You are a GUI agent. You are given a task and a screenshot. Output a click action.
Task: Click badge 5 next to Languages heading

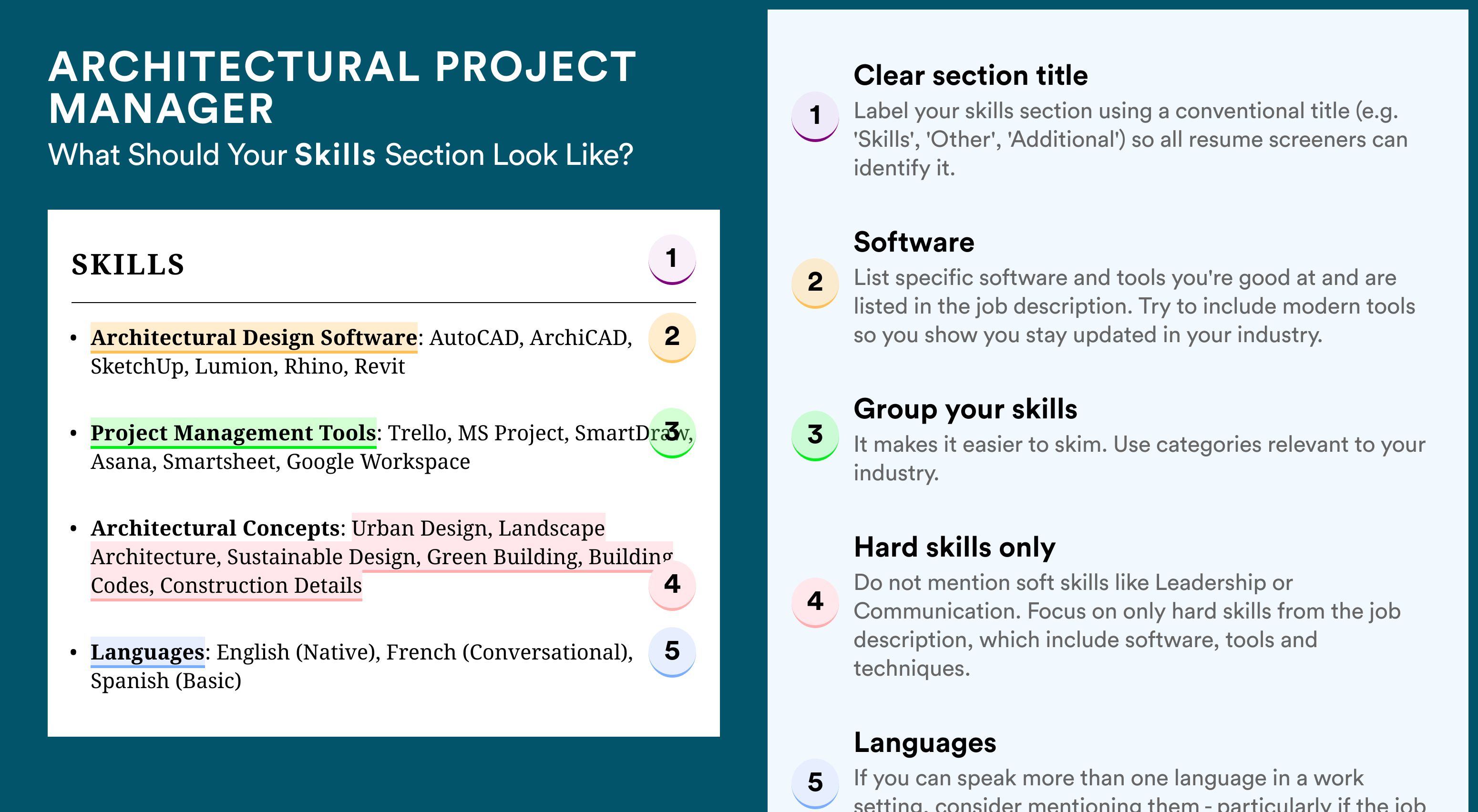click(815, 783)
